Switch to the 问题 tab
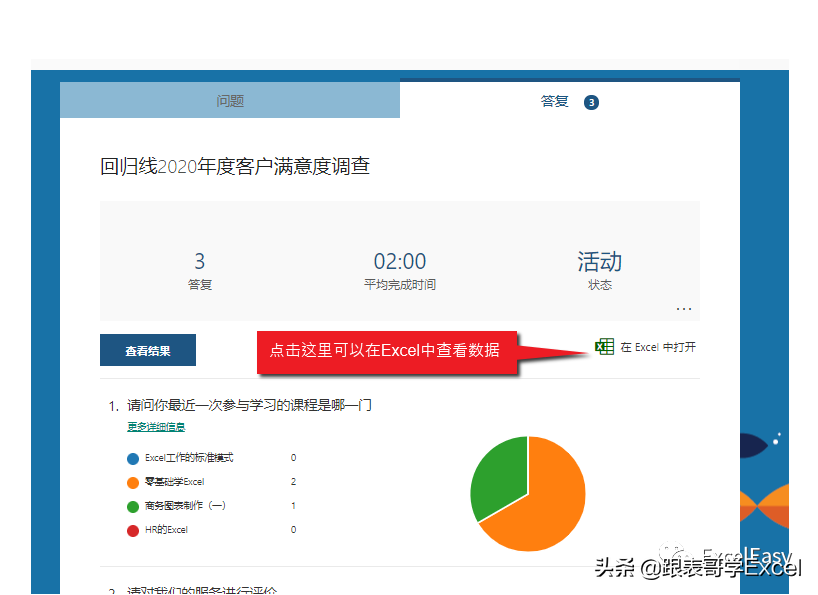Screen dimensions: 818x595 230,100
